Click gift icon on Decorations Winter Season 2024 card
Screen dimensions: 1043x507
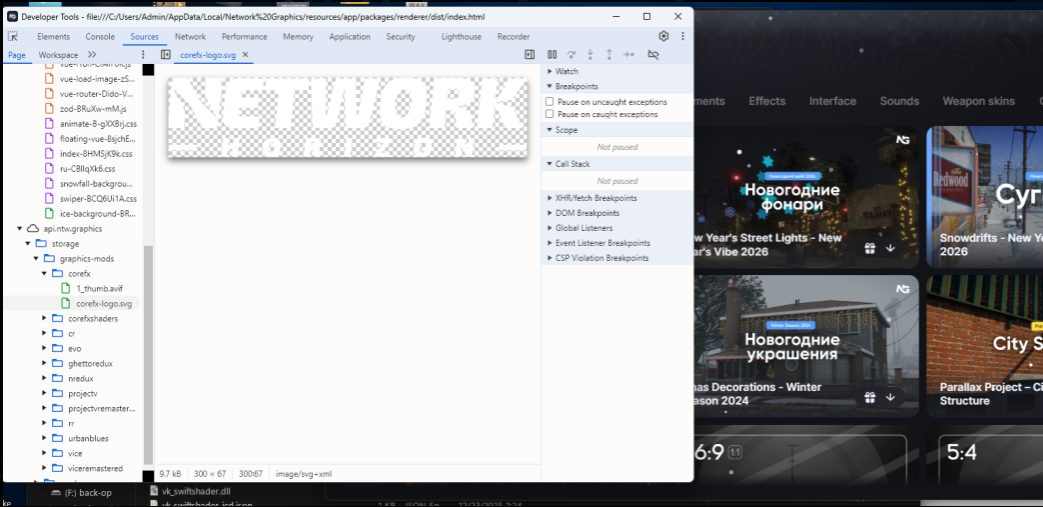(x=870, y=397)
